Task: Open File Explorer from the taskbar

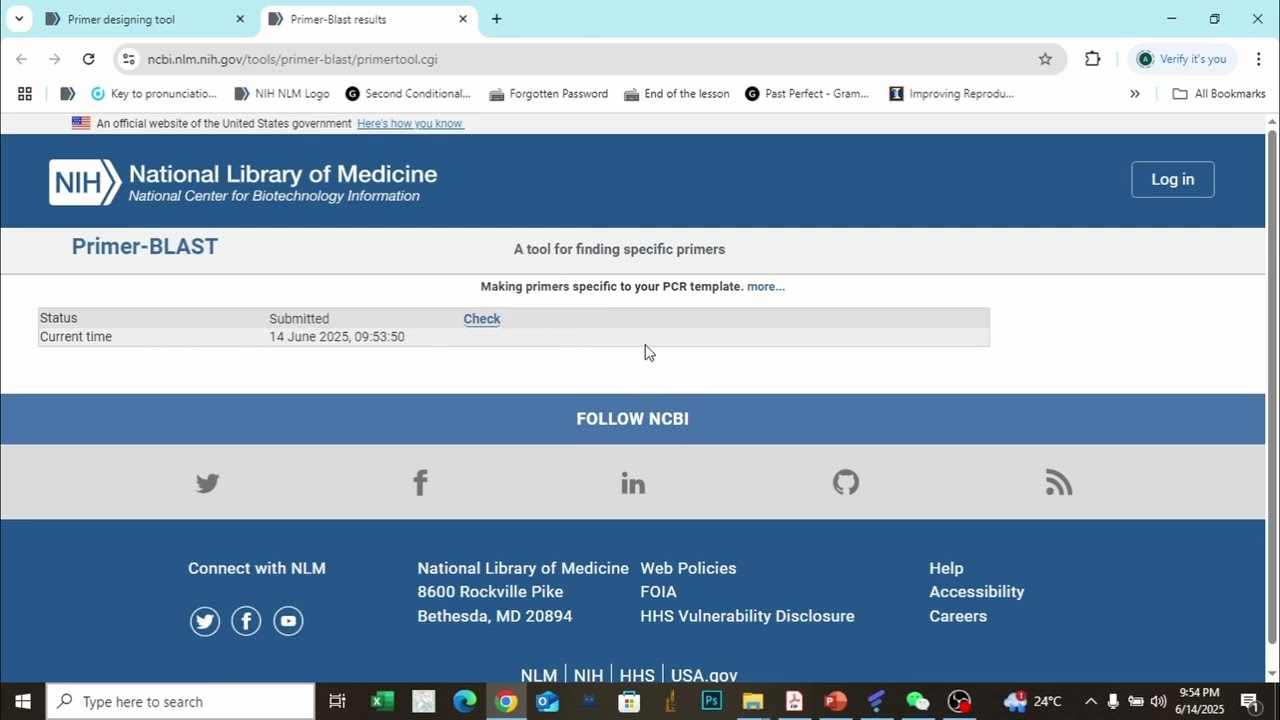Action: click(x=752, y=701)
